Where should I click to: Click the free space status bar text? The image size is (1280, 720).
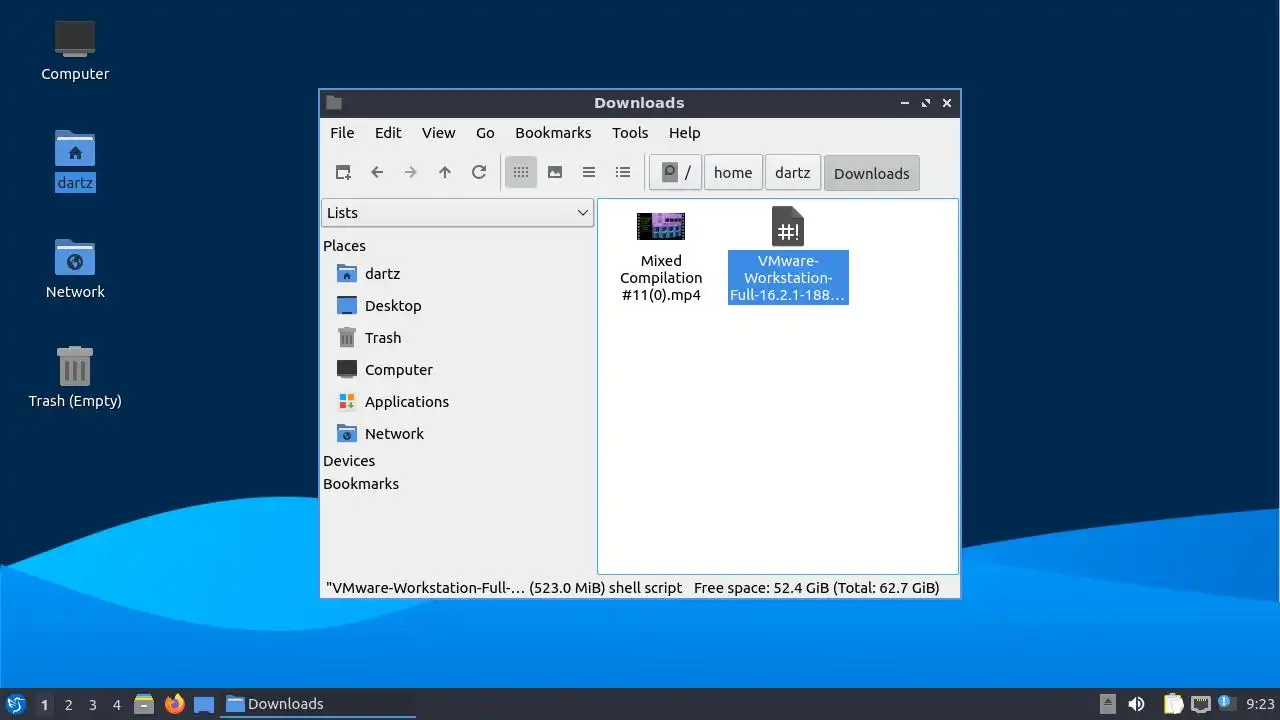pyautogui.click(x=816, y=587)
